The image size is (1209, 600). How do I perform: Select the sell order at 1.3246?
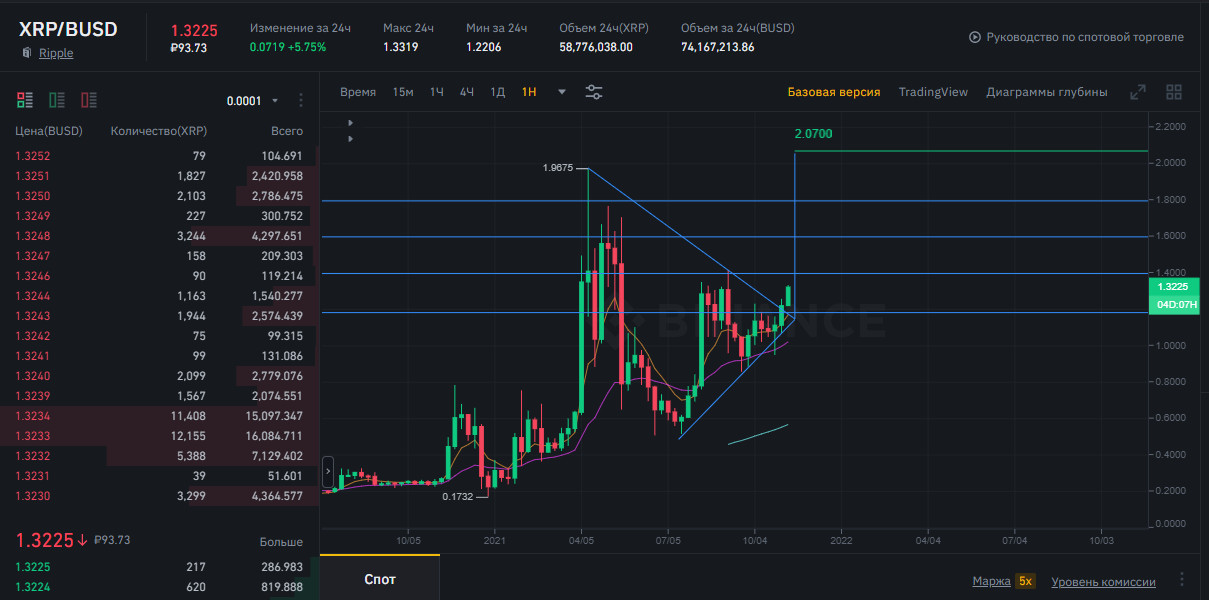159,276
